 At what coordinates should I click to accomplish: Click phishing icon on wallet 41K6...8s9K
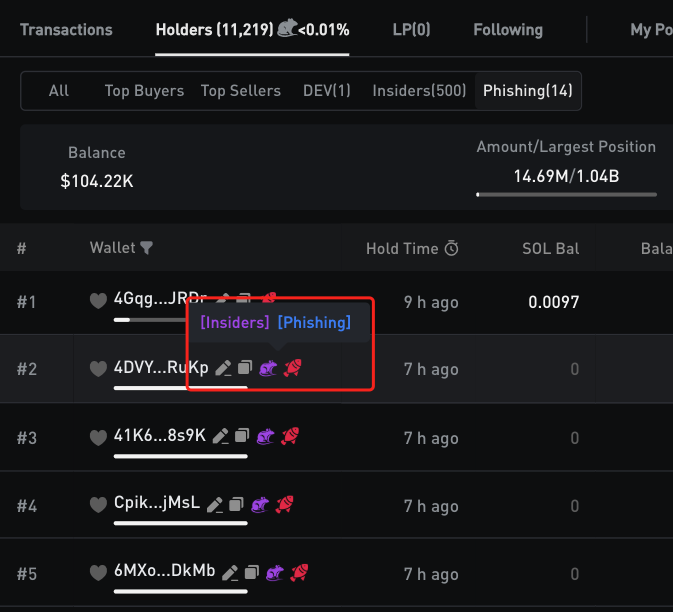coord(290,437)
